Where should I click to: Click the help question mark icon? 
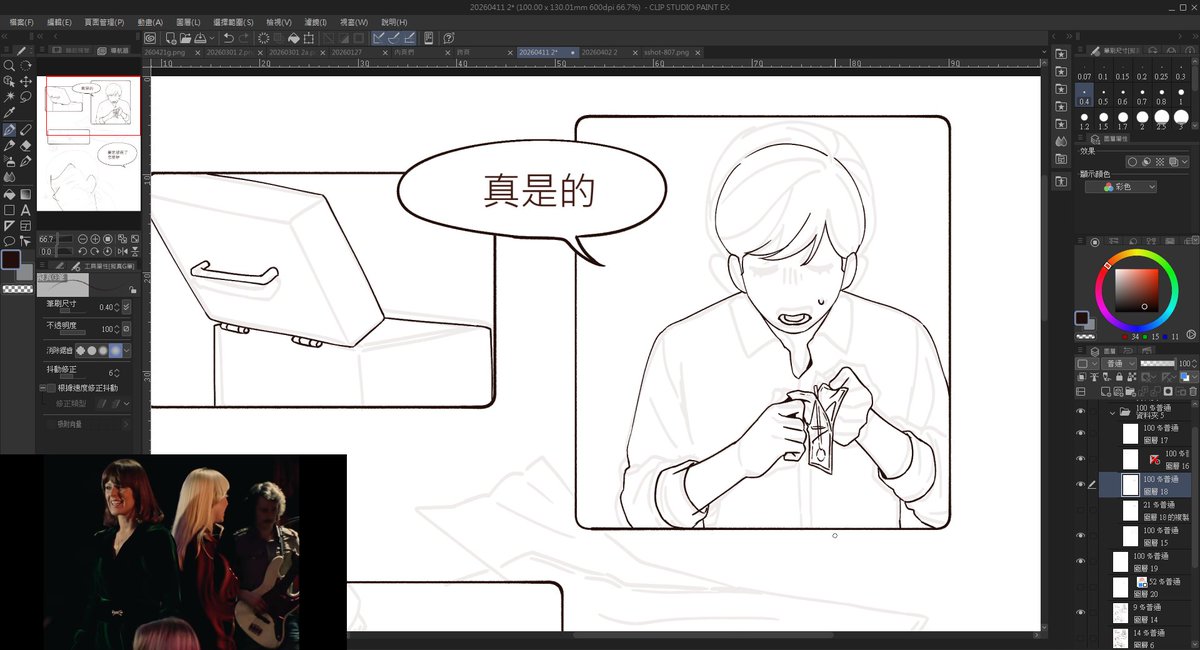pyautogui.click(x=449, y=38)
